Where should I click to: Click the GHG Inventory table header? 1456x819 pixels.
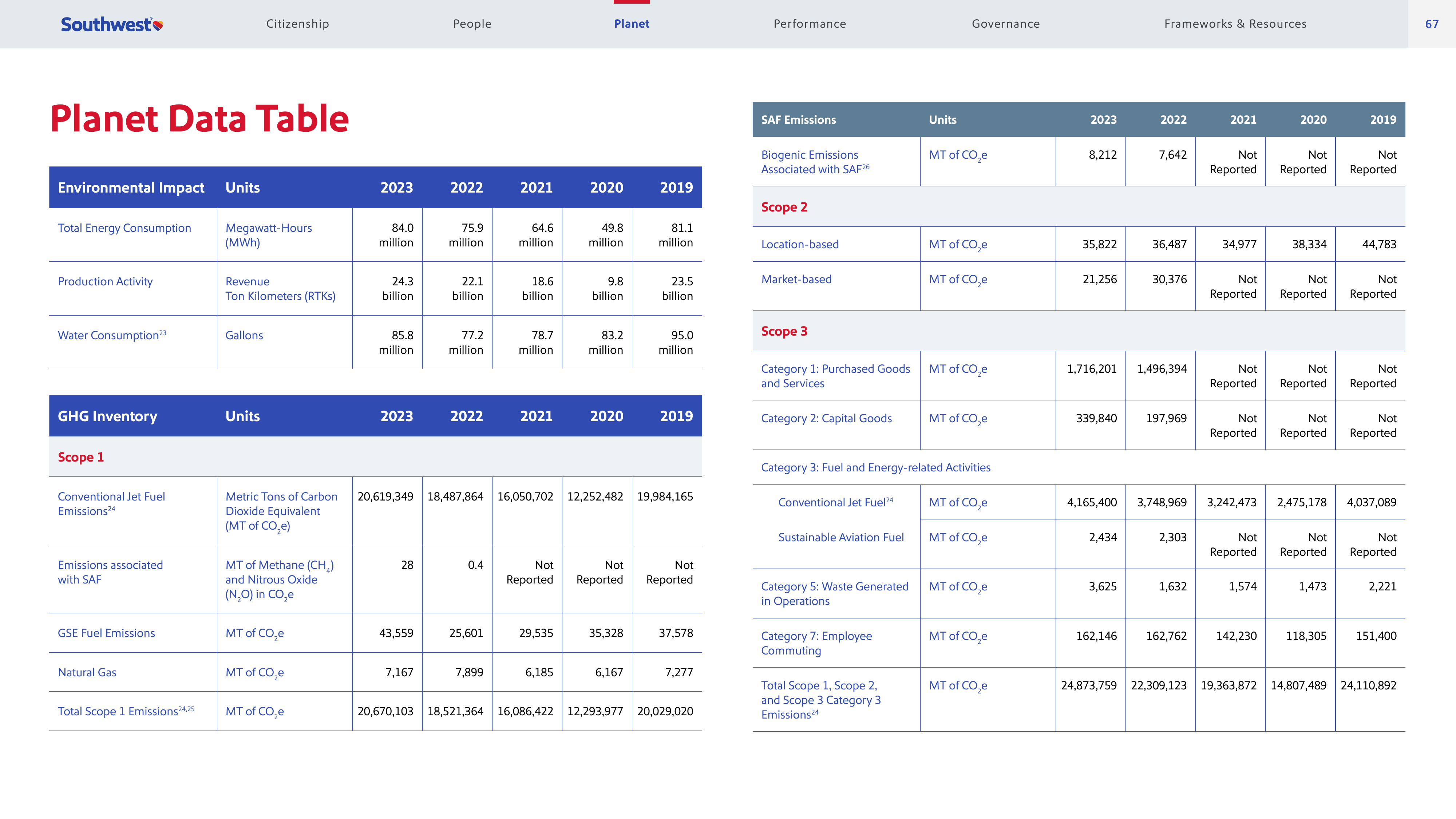[x=107, y=416]
